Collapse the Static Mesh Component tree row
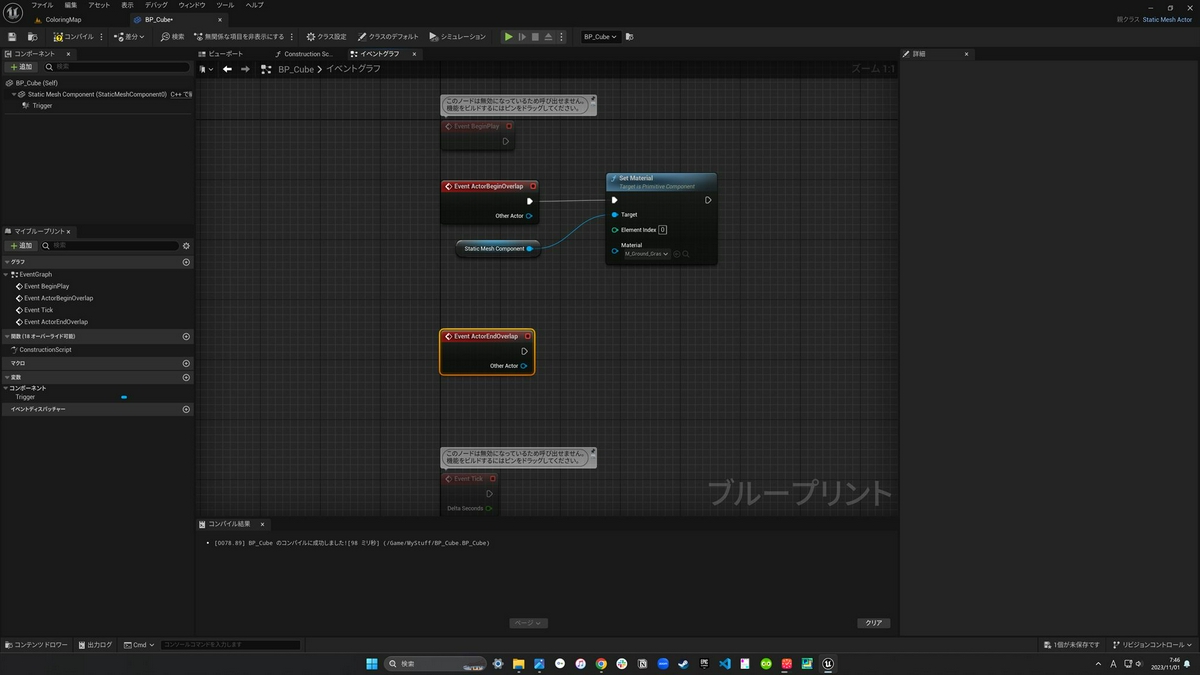Screen dimensions: 1200x675 (x=14, y=94)
